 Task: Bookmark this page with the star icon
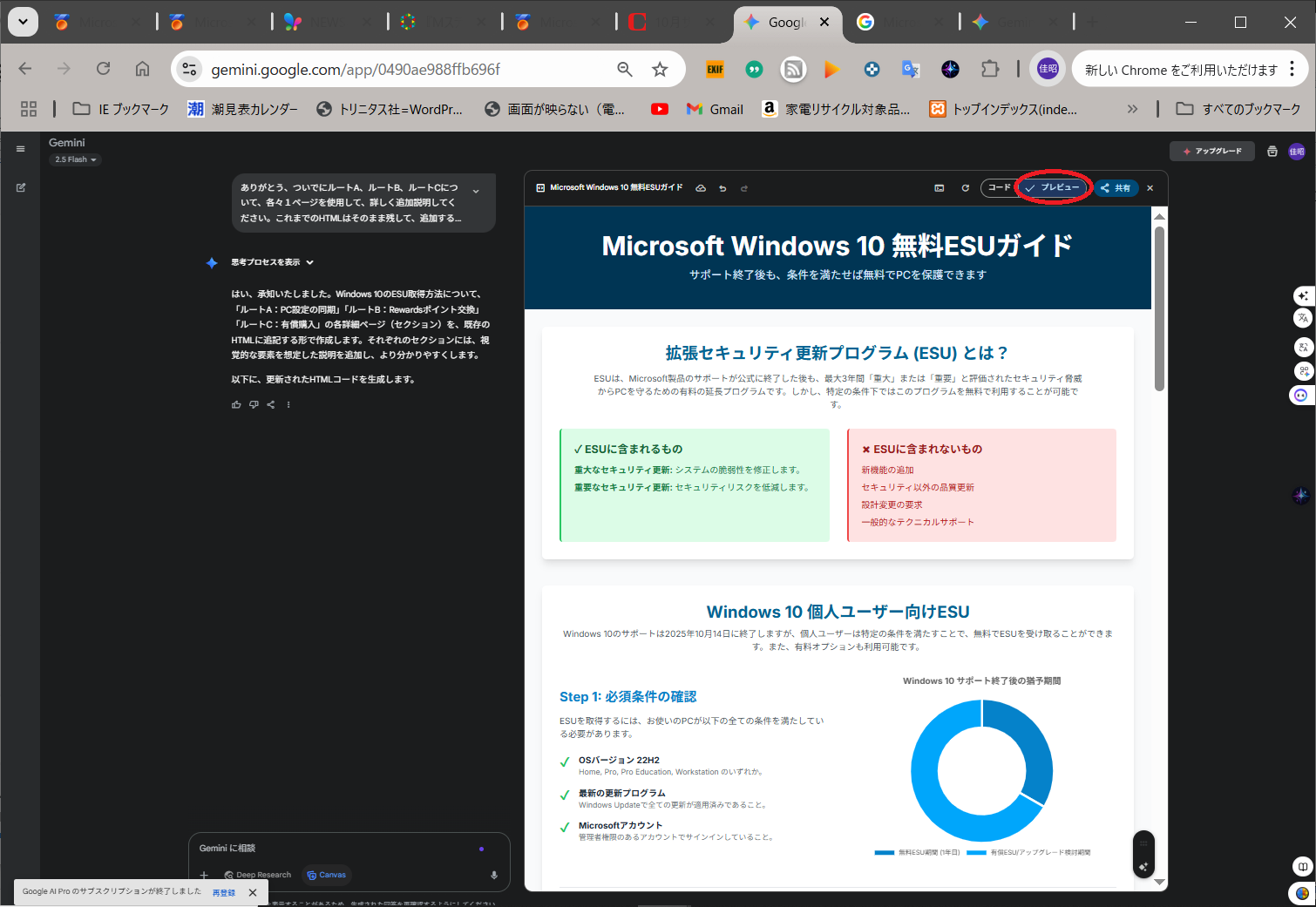pyautogui.click(x=660, y=69)
